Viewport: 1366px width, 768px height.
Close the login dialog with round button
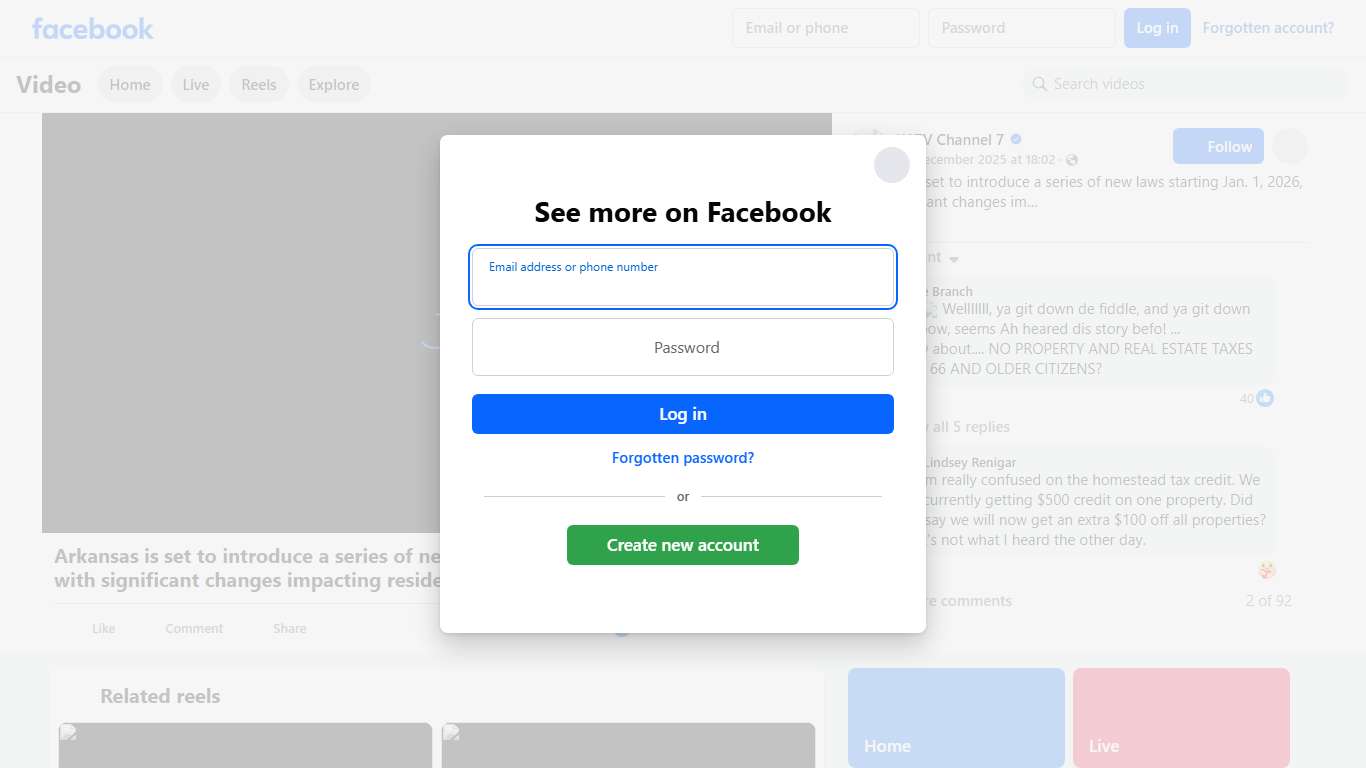(892, 165)
